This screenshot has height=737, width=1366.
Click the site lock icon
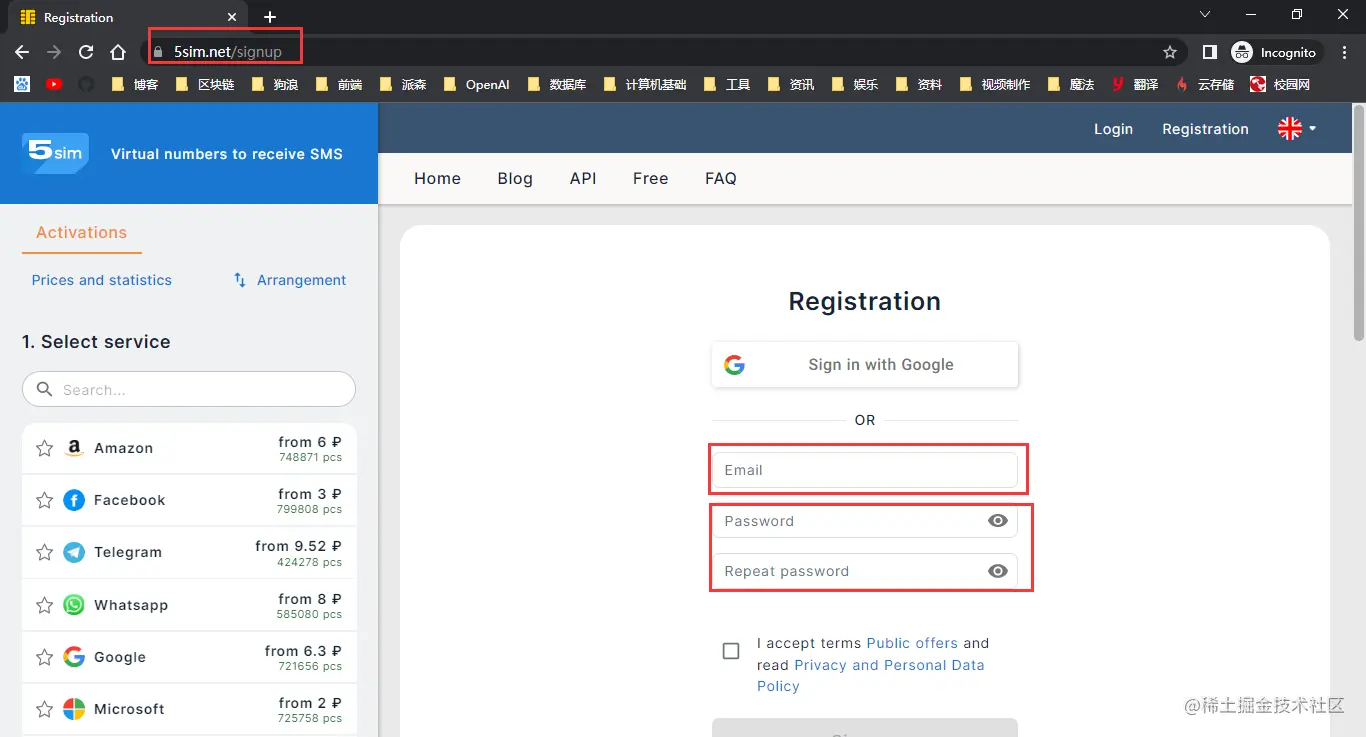tap(157, 52)
